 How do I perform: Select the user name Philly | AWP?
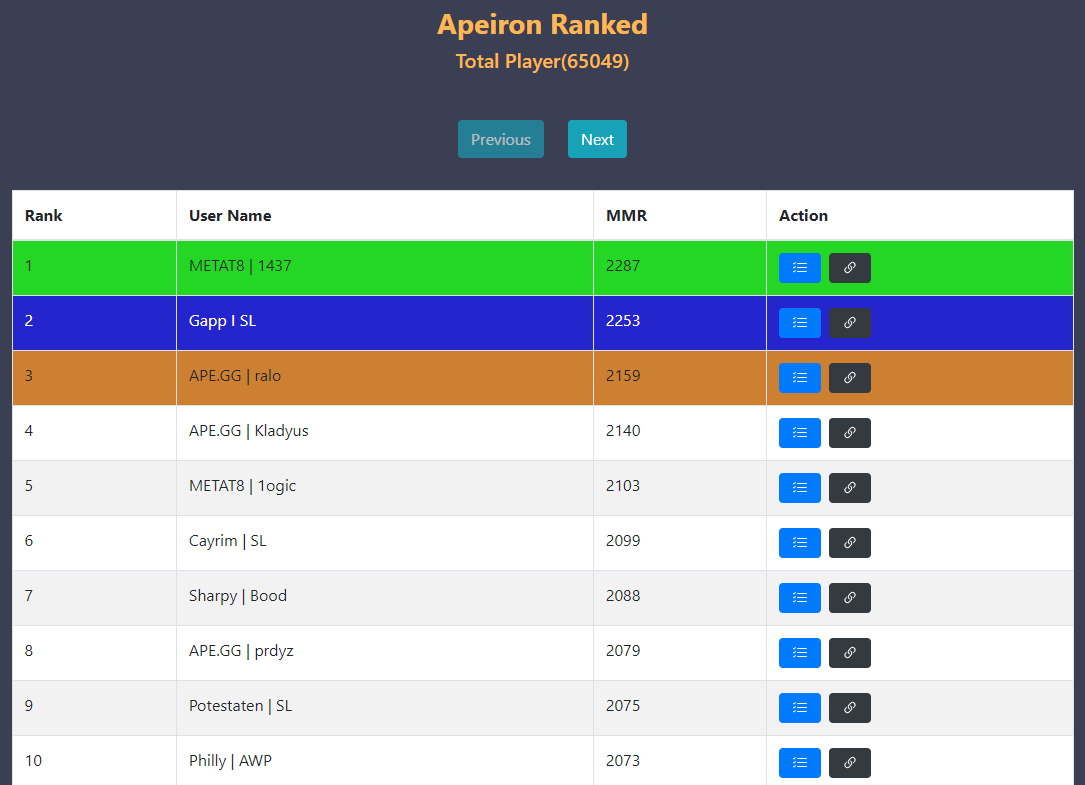[230, 761]
